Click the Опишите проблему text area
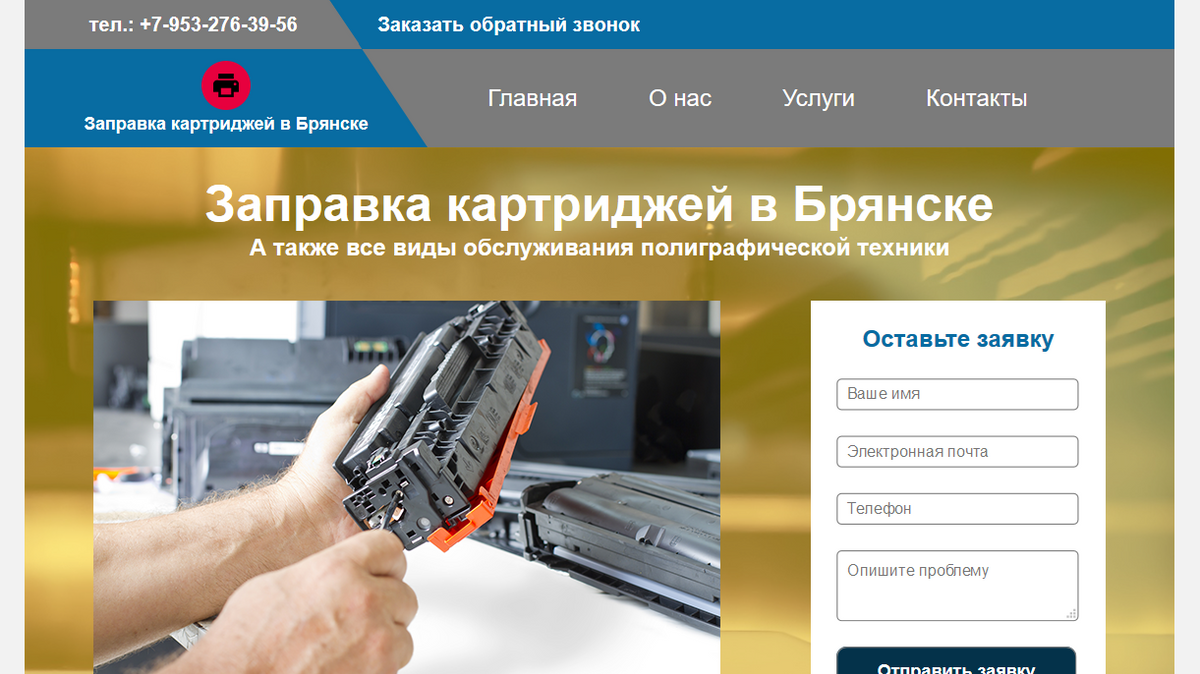 [957, 585]
